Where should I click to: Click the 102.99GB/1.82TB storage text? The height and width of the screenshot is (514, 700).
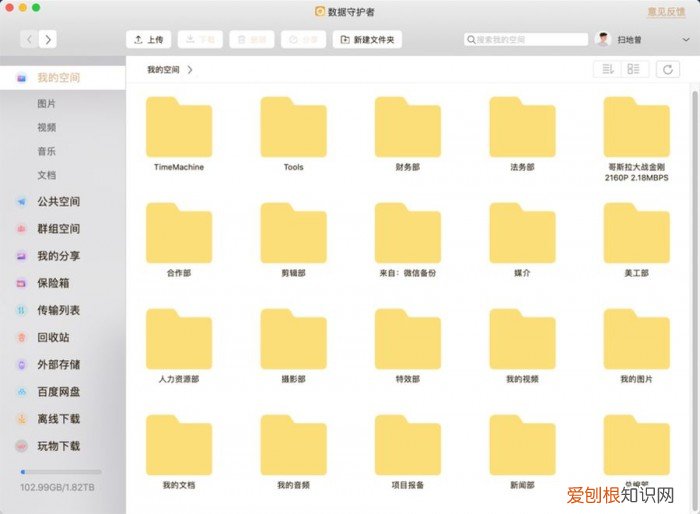click(57, 487)
